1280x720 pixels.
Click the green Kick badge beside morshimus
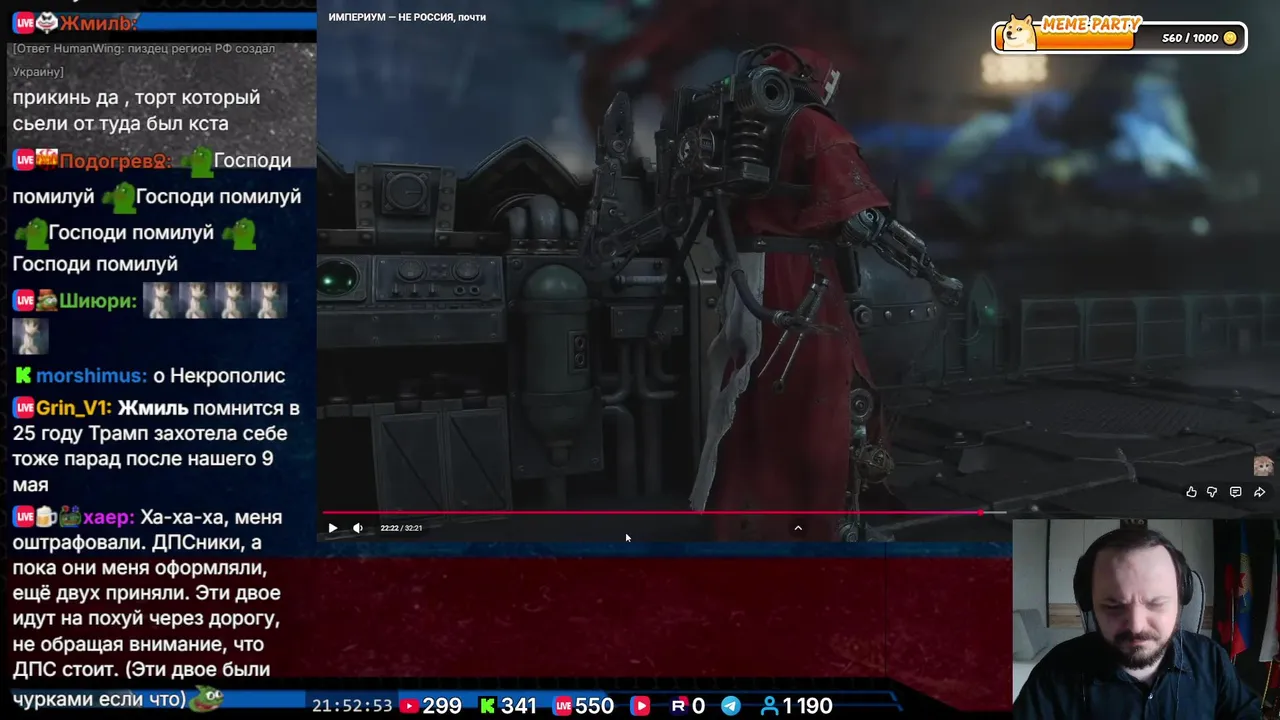[x=23, y=376]
